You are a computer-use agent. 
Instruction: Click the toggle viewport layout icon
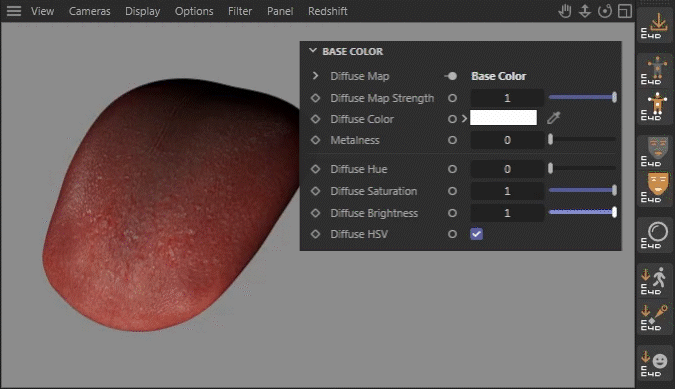625,11
